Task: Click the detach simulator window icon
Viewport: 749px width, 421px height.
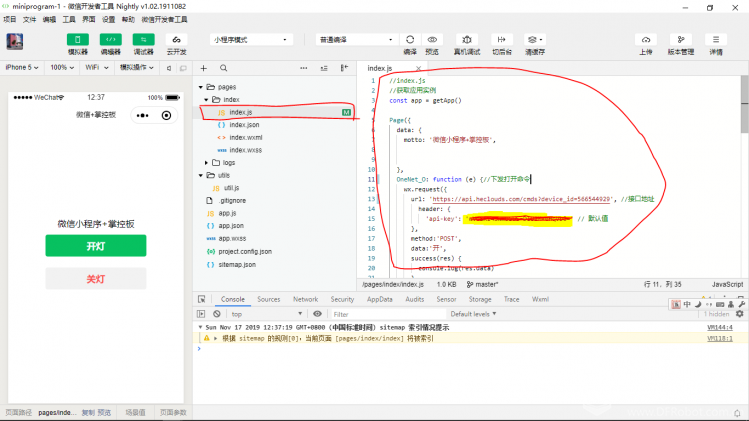Action: click(183, 68)
